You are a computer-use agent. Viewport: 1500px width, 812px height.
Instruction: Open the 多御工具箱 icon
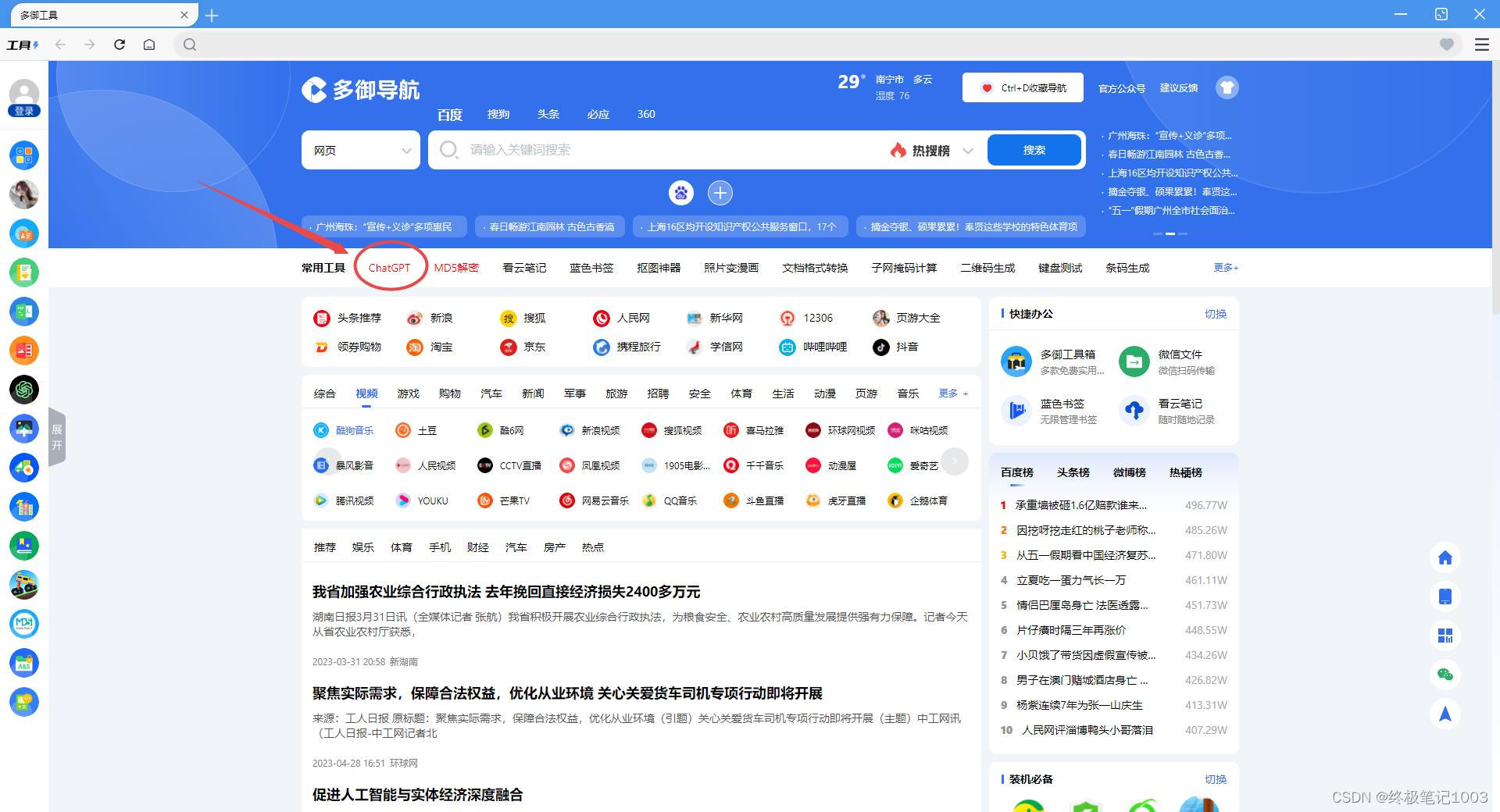click(x=1016, y=361)
